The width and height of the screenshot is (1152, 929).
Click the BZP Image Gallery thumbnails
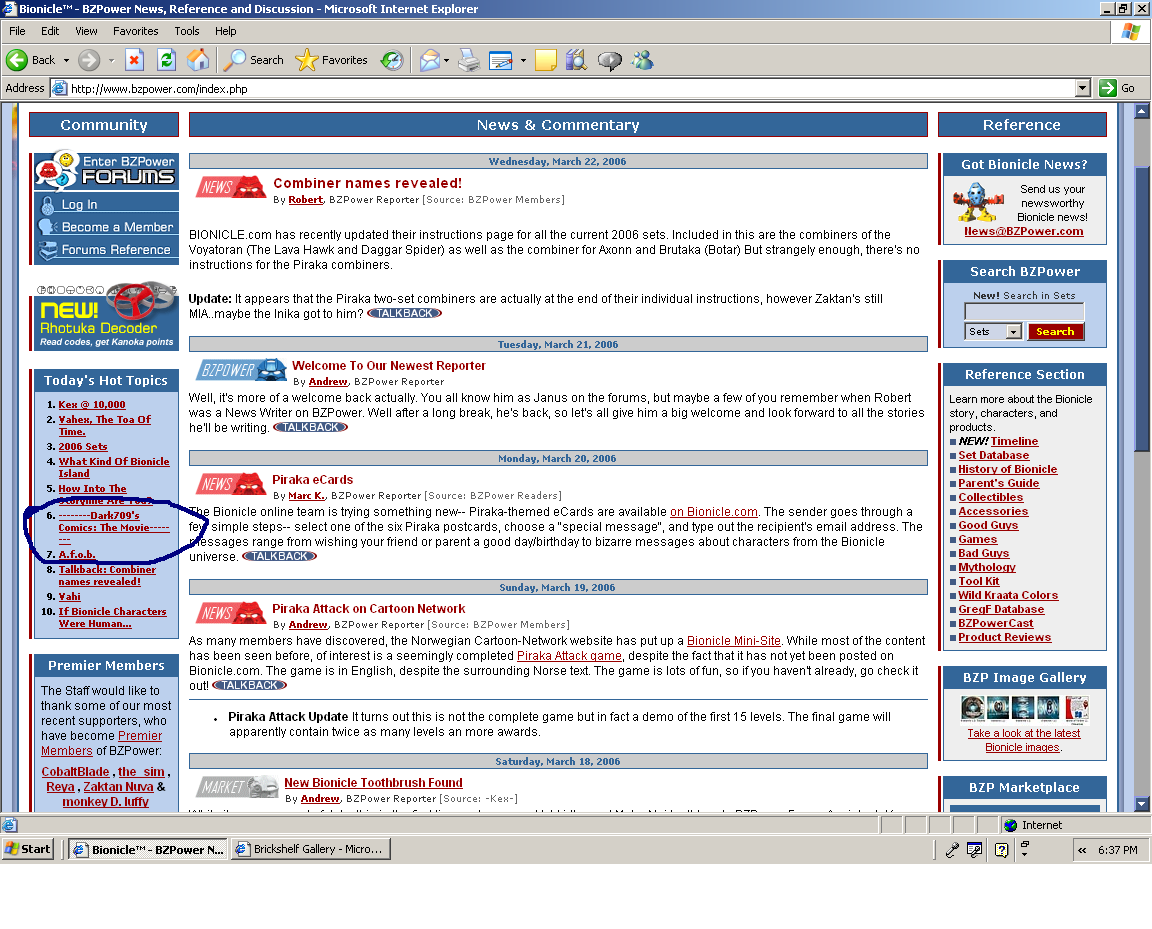pos(1024,708)
